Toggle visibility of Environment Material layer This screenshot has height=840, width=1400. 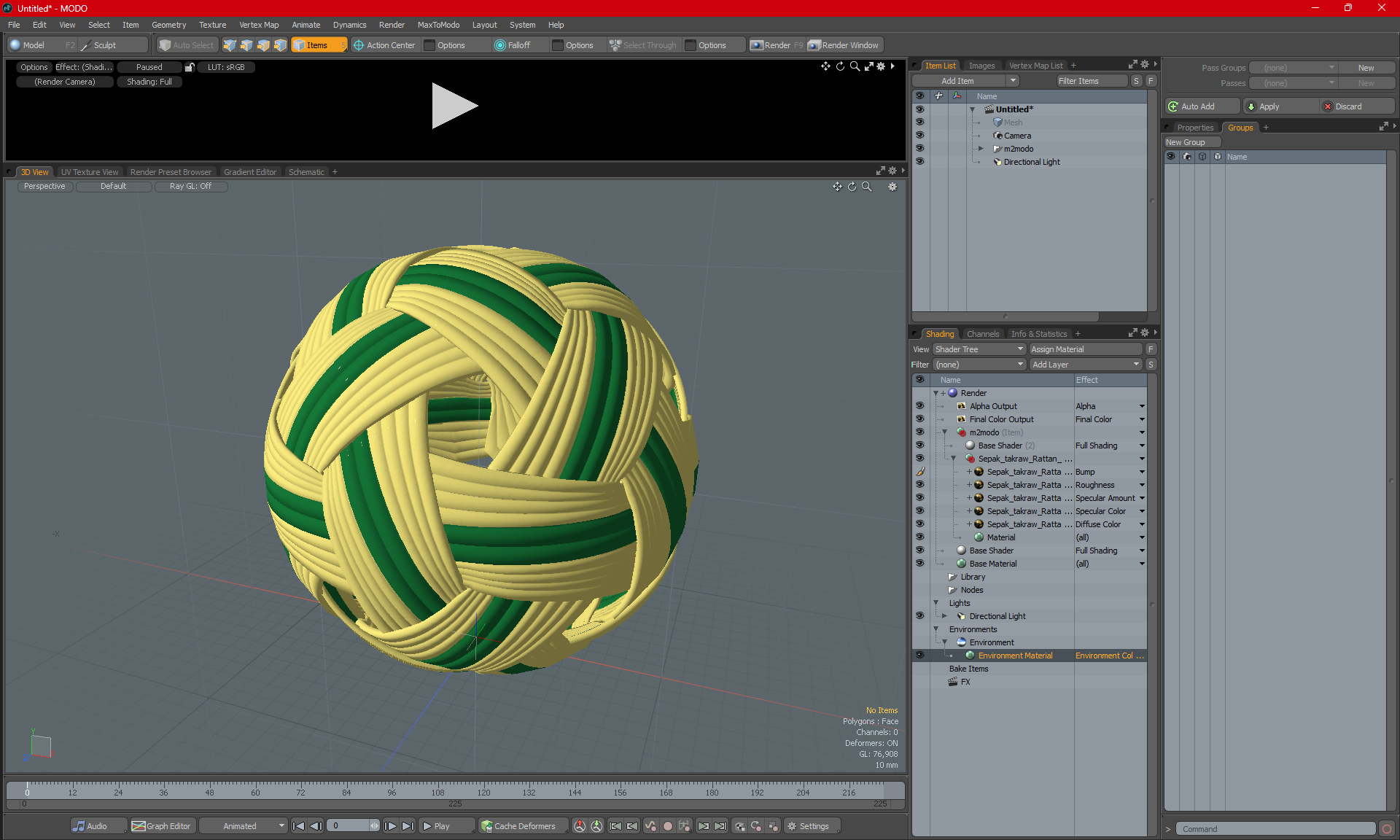pyautogui.click(x=919, y=655)
